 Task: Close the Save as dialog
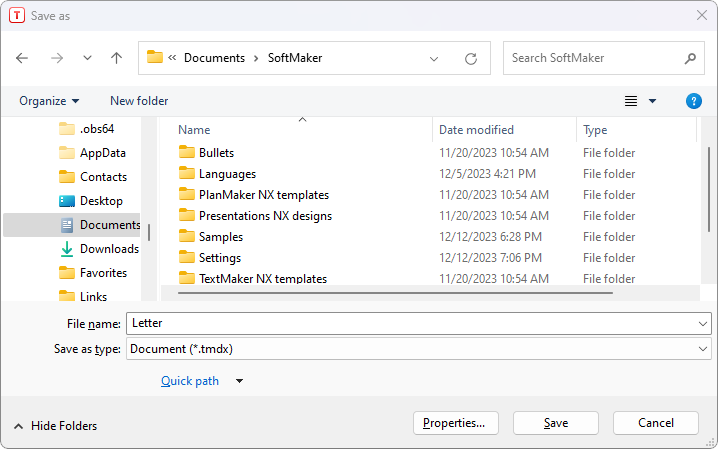[702, 15]
